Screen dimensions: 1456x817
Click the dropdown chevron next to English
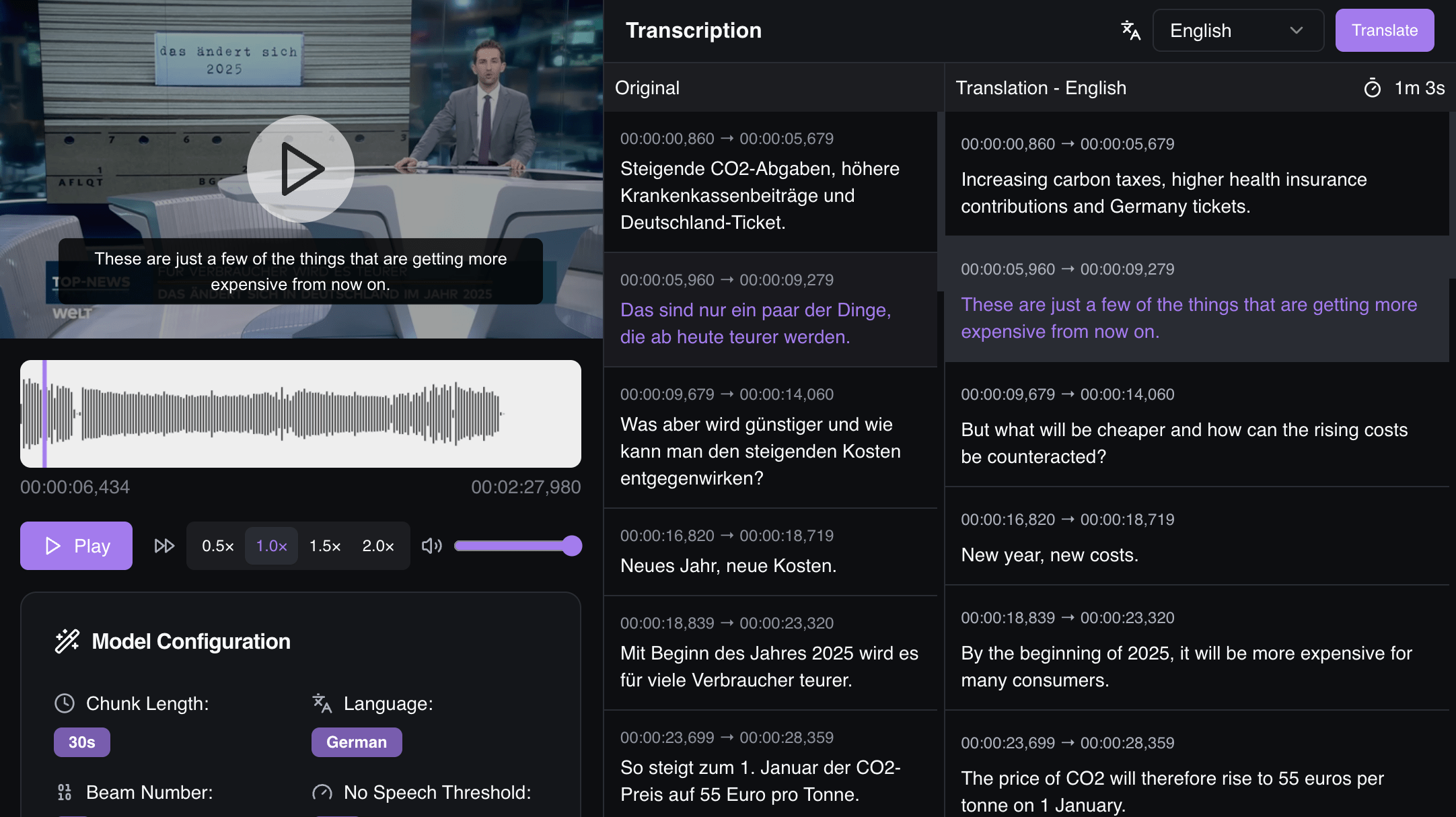click(x=1297, y=30)
